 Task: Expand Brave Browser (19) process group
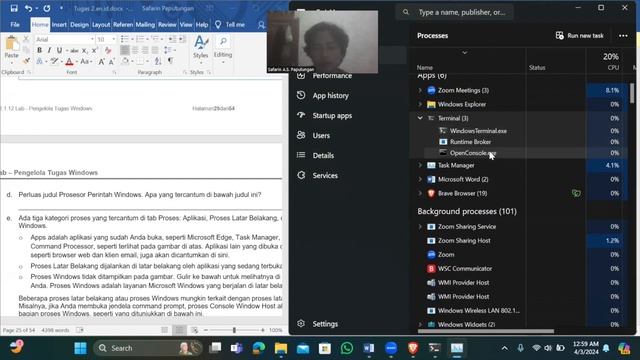click(420, 193)
